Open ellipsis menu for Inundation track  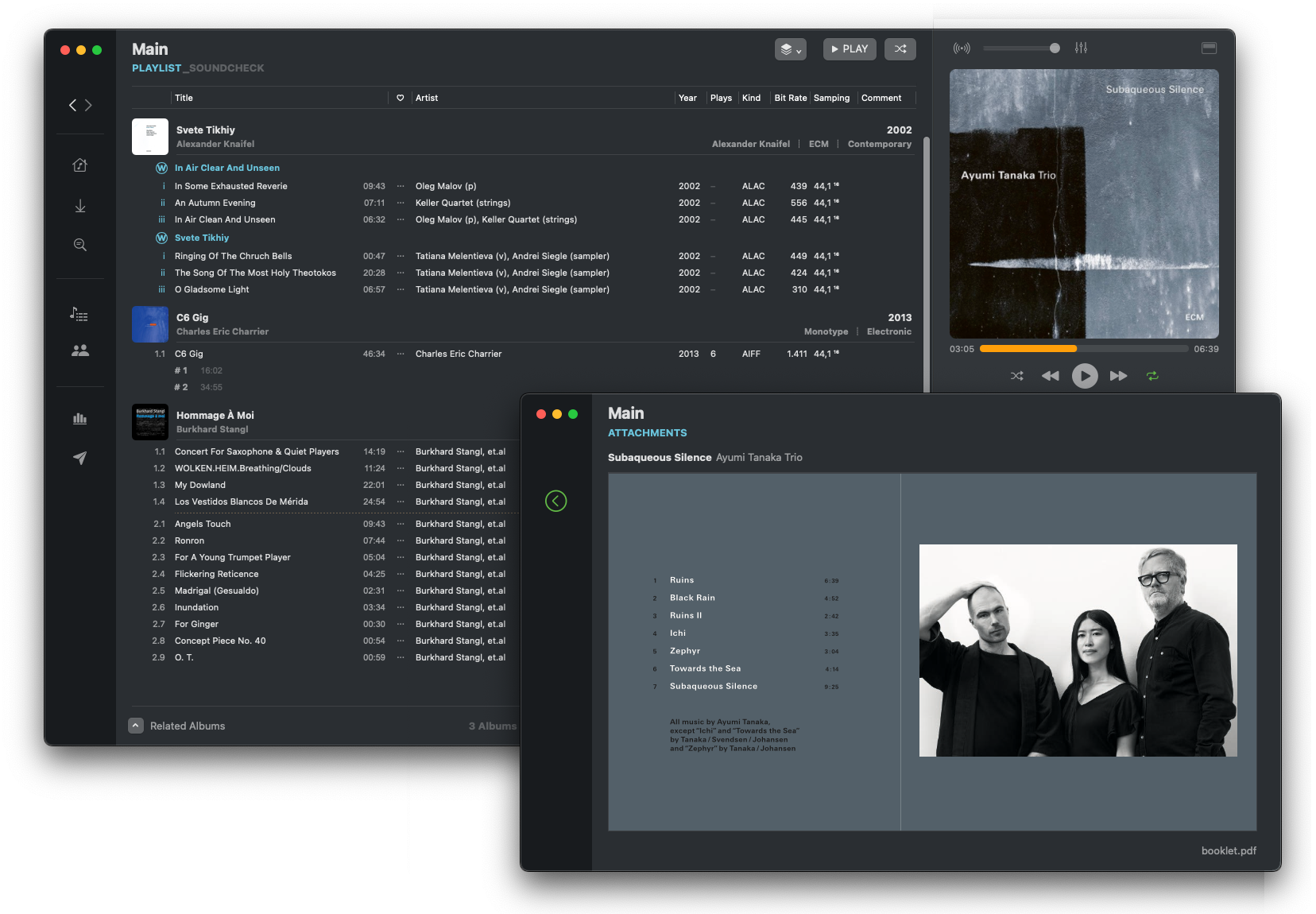point(401,607)
